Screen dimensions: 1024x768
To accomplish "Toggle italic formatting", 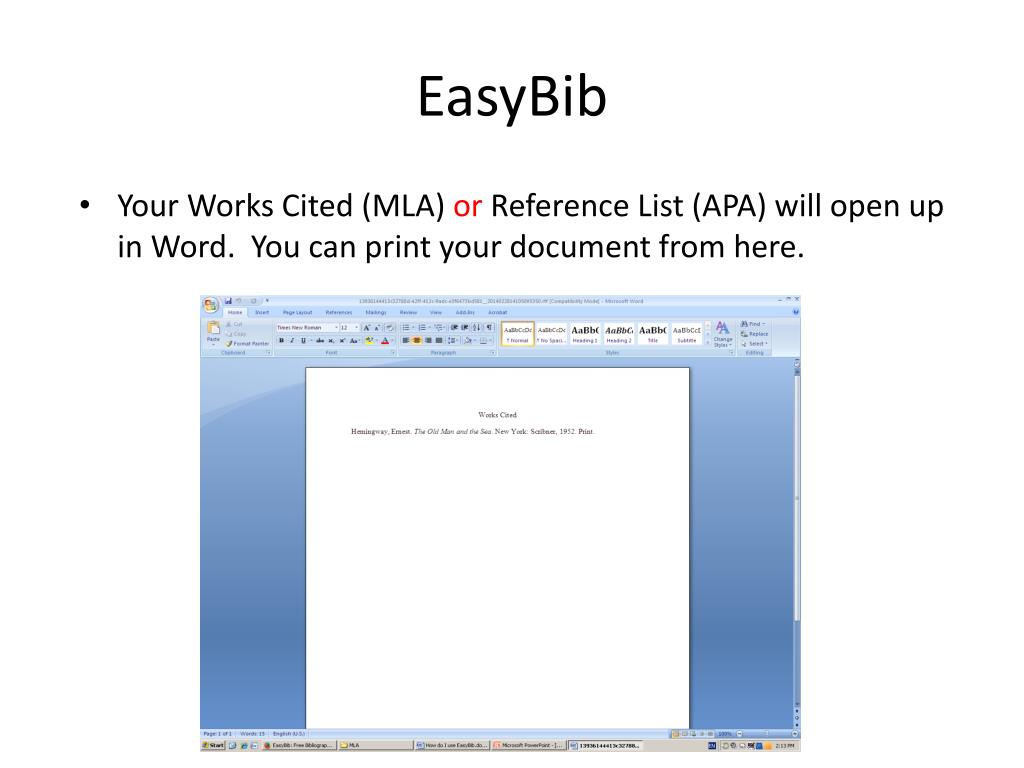I will click(x=292, y=340).
